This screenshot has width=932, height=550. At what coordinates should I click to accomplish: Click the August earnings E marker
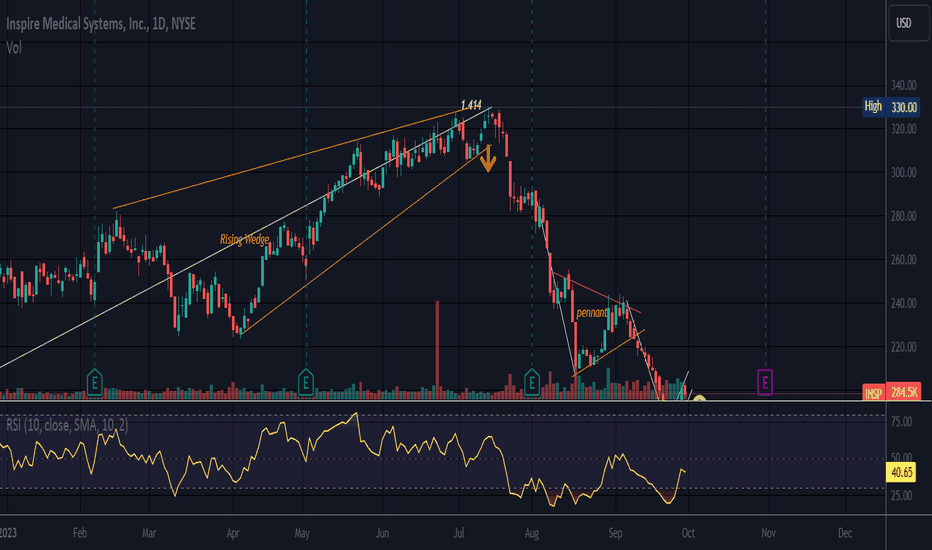click(x=532, y=382)
